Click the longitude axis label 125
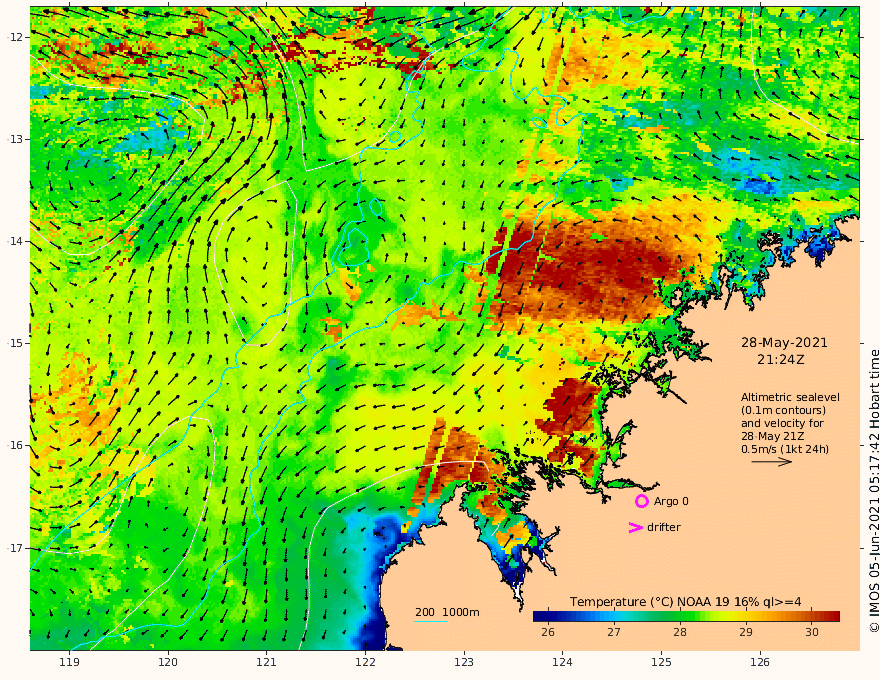Viewport: 880px width, 680px height. coord(661,662)
